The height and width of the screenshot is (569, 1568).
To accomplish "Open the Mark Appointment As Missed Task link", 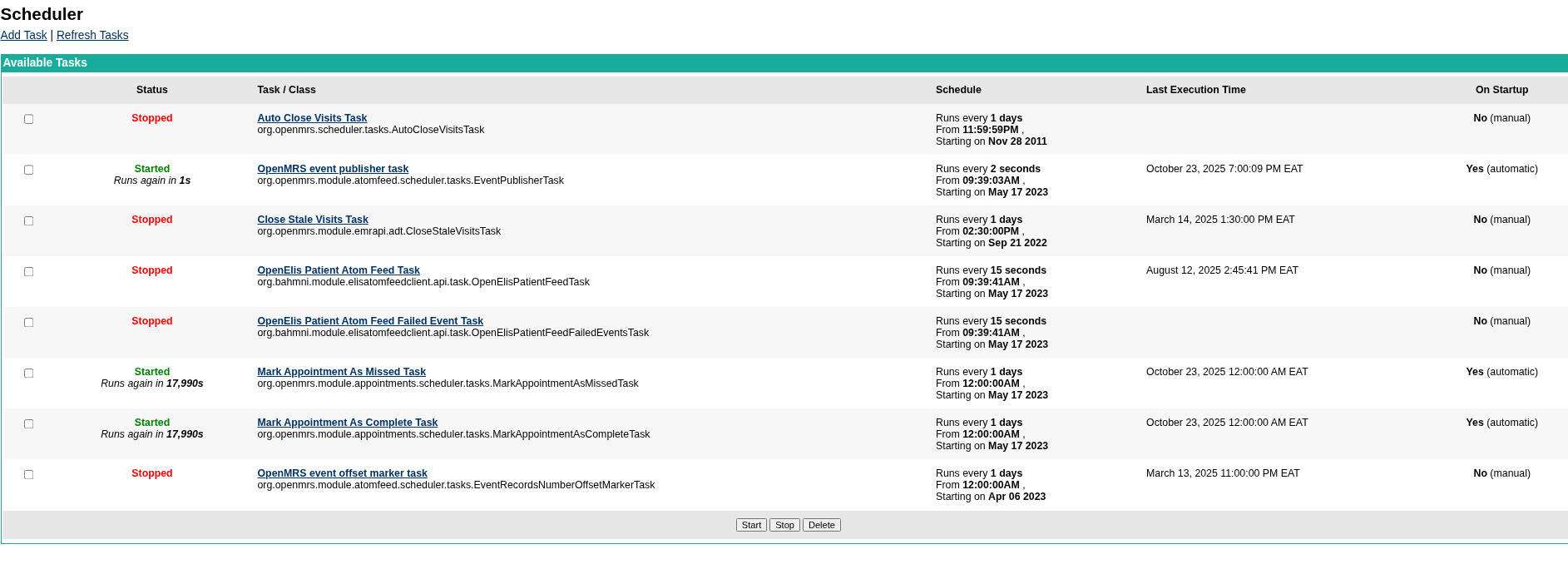I will coord(341,372).
